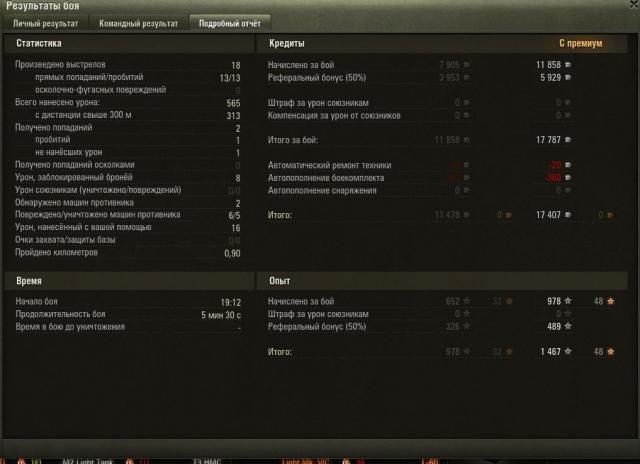This screenshot has width=640, height=464.
Task: Click the Кредиты section header
Action: click(x=287, y=43)
